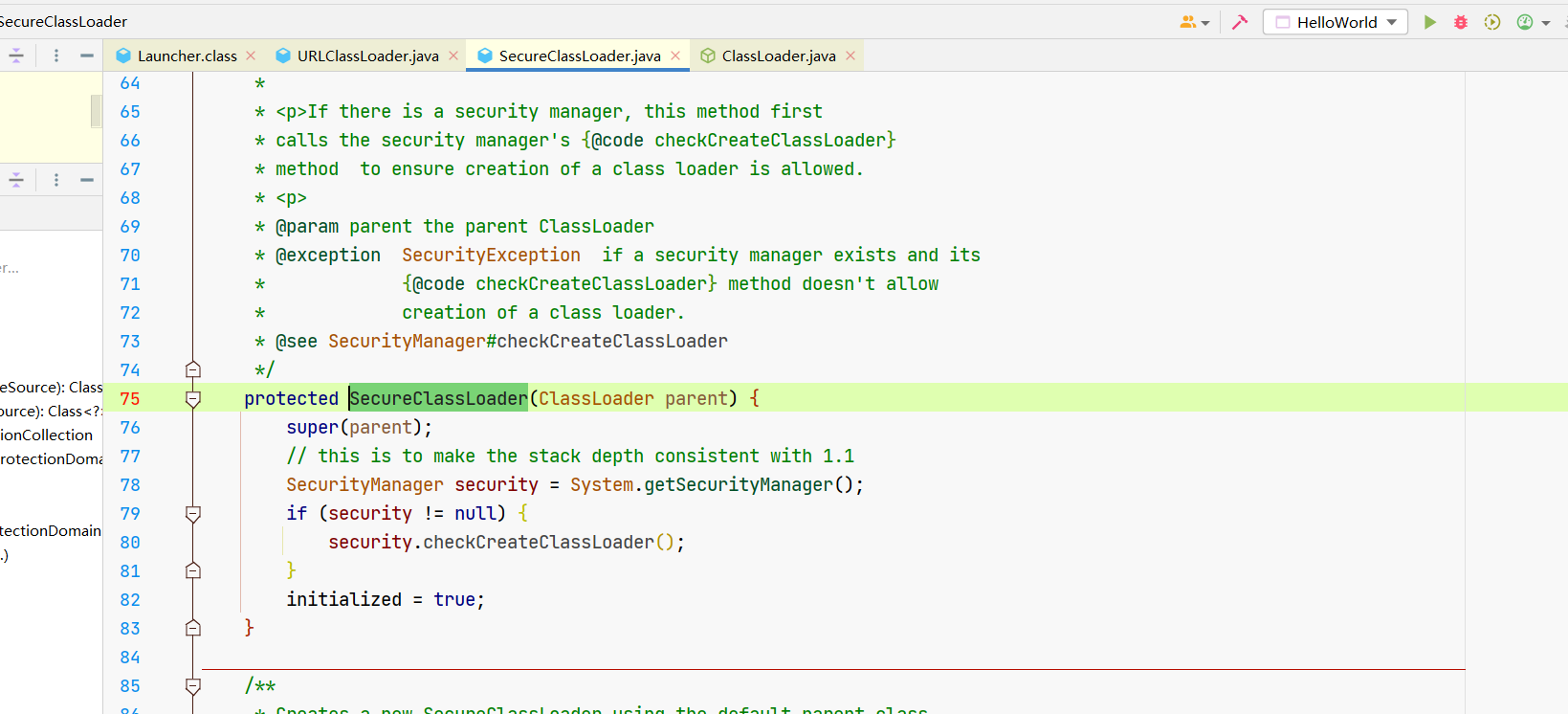Run the HelloWorld configuration with green play
The image size is (1568, 714).
(x=1429, y=22)
